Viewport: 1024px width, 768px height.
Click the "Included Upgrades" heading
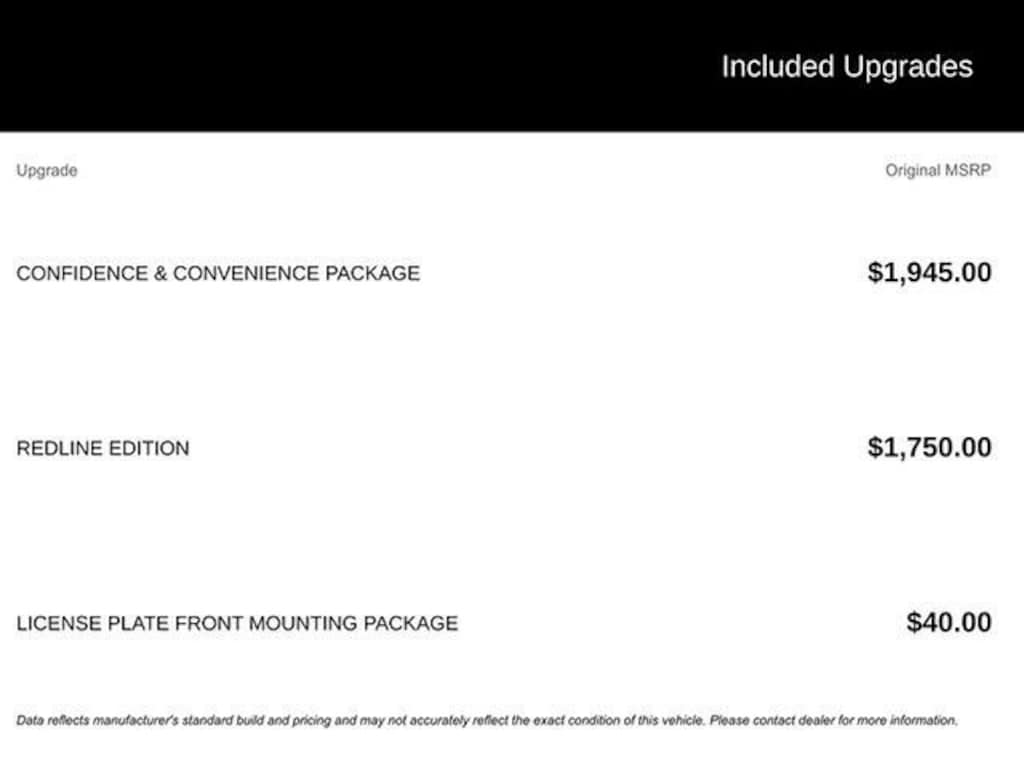[x=846, y=67]
